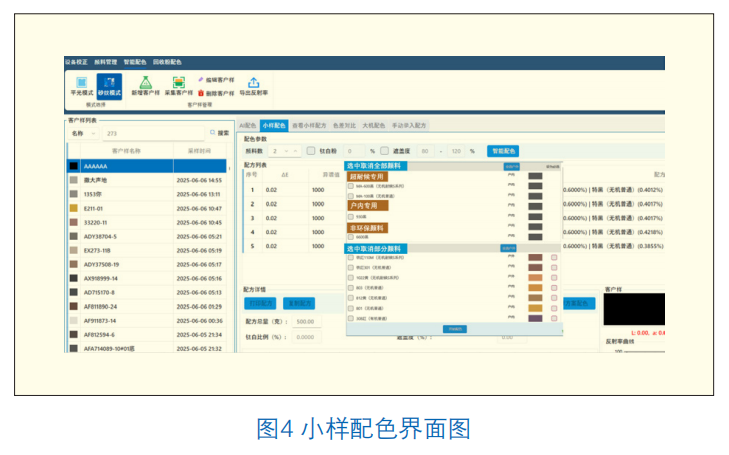This screenshot has width=729, height=455.
Task: Select the 砂纹模式 sand-texture mode icon
Action: point(109,83)
